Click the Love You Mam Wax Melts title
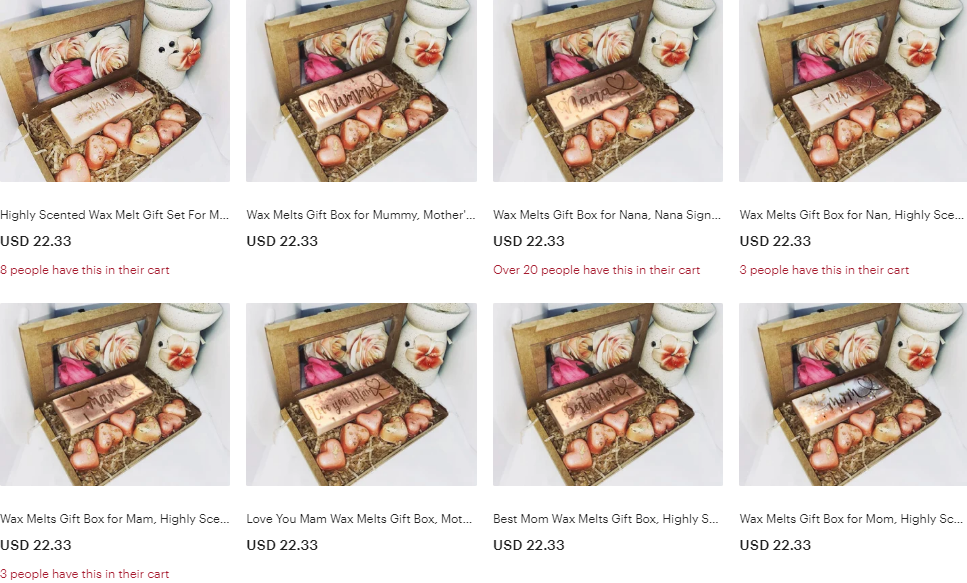The height and width of the screenshot is (583, 967). point(360,519)
